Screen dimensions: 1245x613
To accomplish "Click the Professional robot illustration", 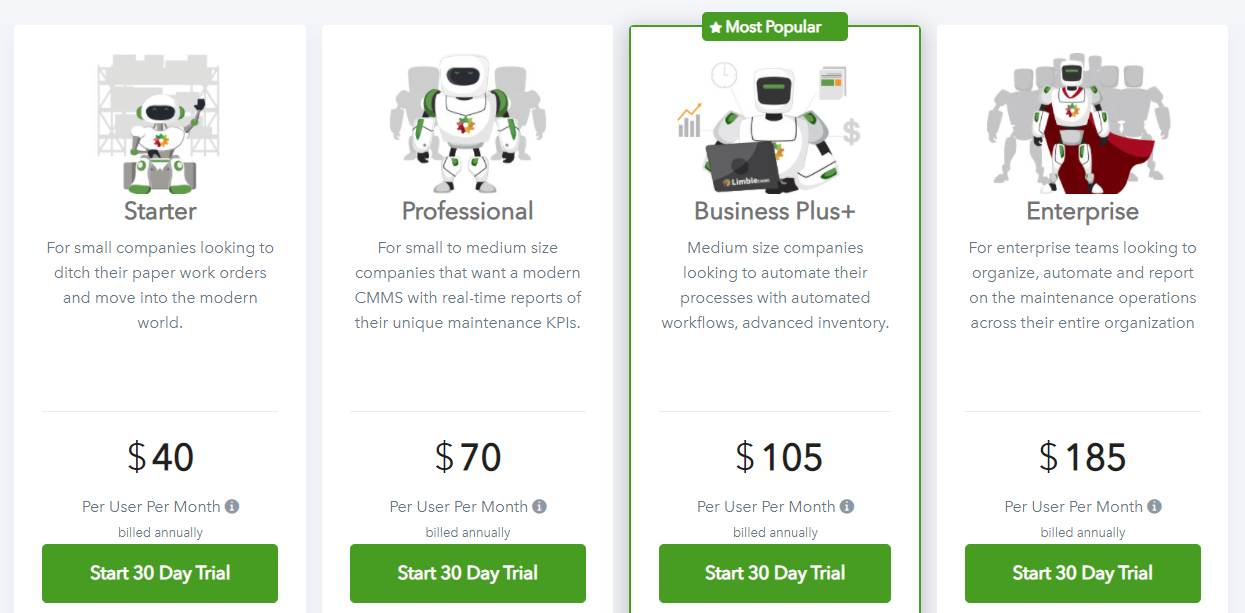I will (466, 120).
